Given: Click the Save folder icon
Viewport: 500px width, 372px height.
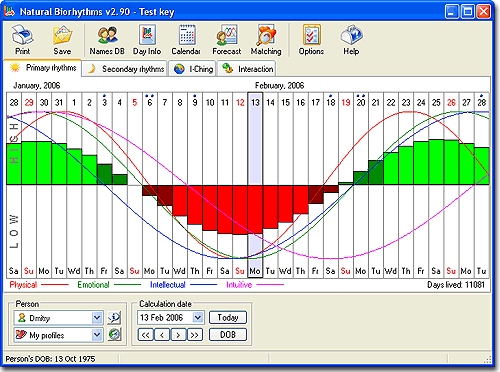Looking at the screenshot, I should pos(62,40).
